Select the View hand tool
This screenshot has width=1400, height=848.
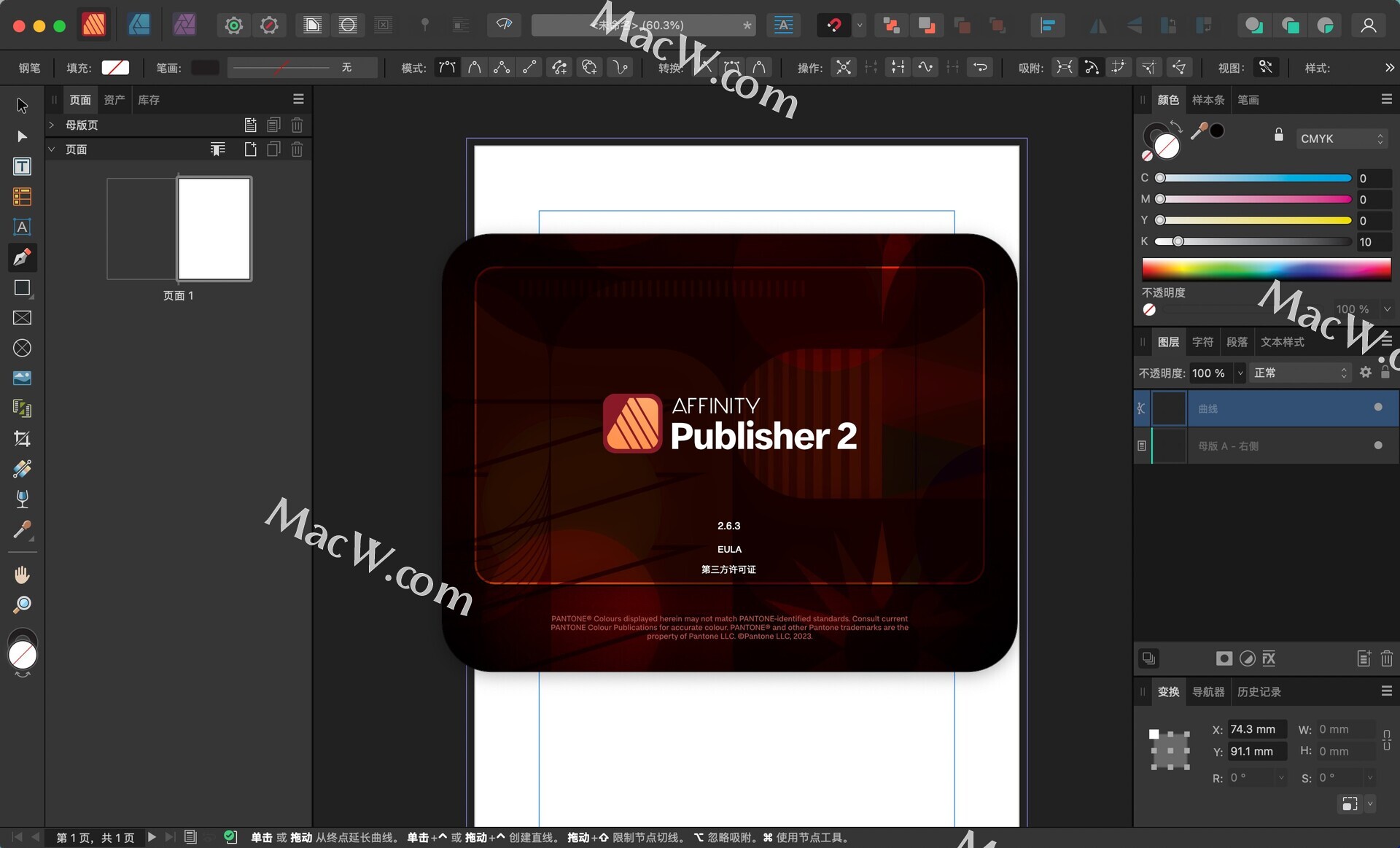(22, 575)
